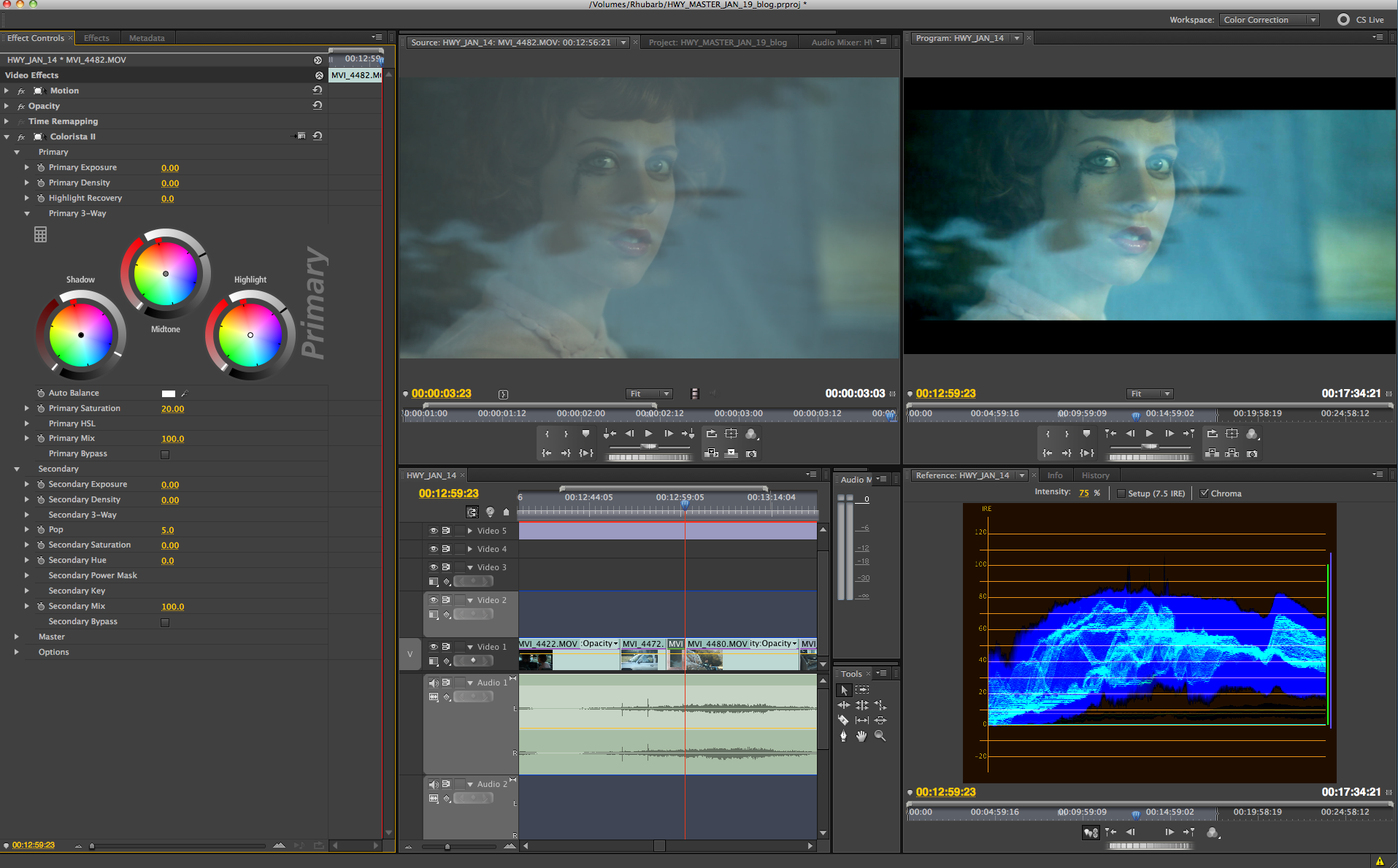Open the Program monitor Fit zoom dropdown

[1150, 393]
